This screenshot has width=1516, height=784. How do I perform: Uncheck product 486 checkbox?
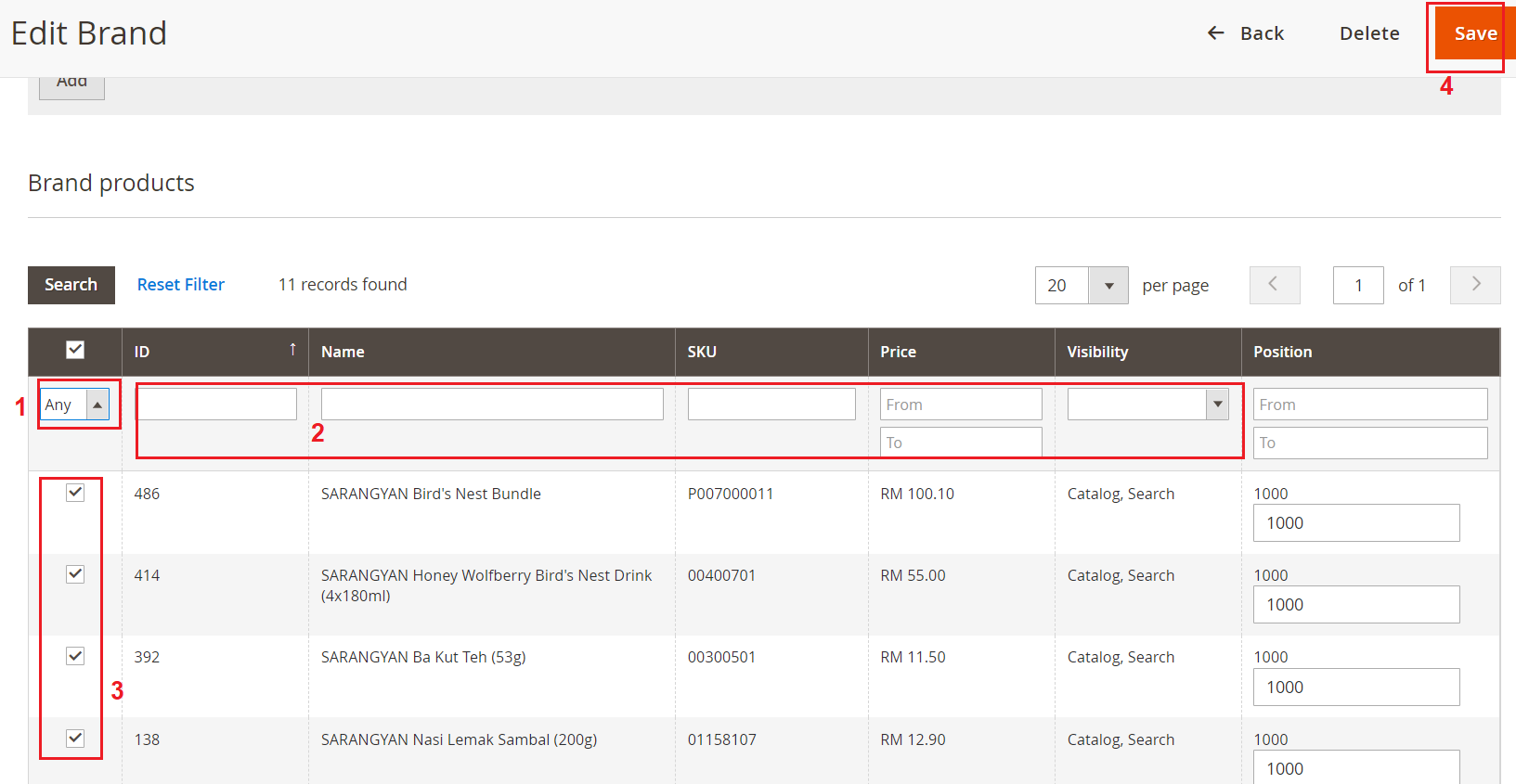75,493
